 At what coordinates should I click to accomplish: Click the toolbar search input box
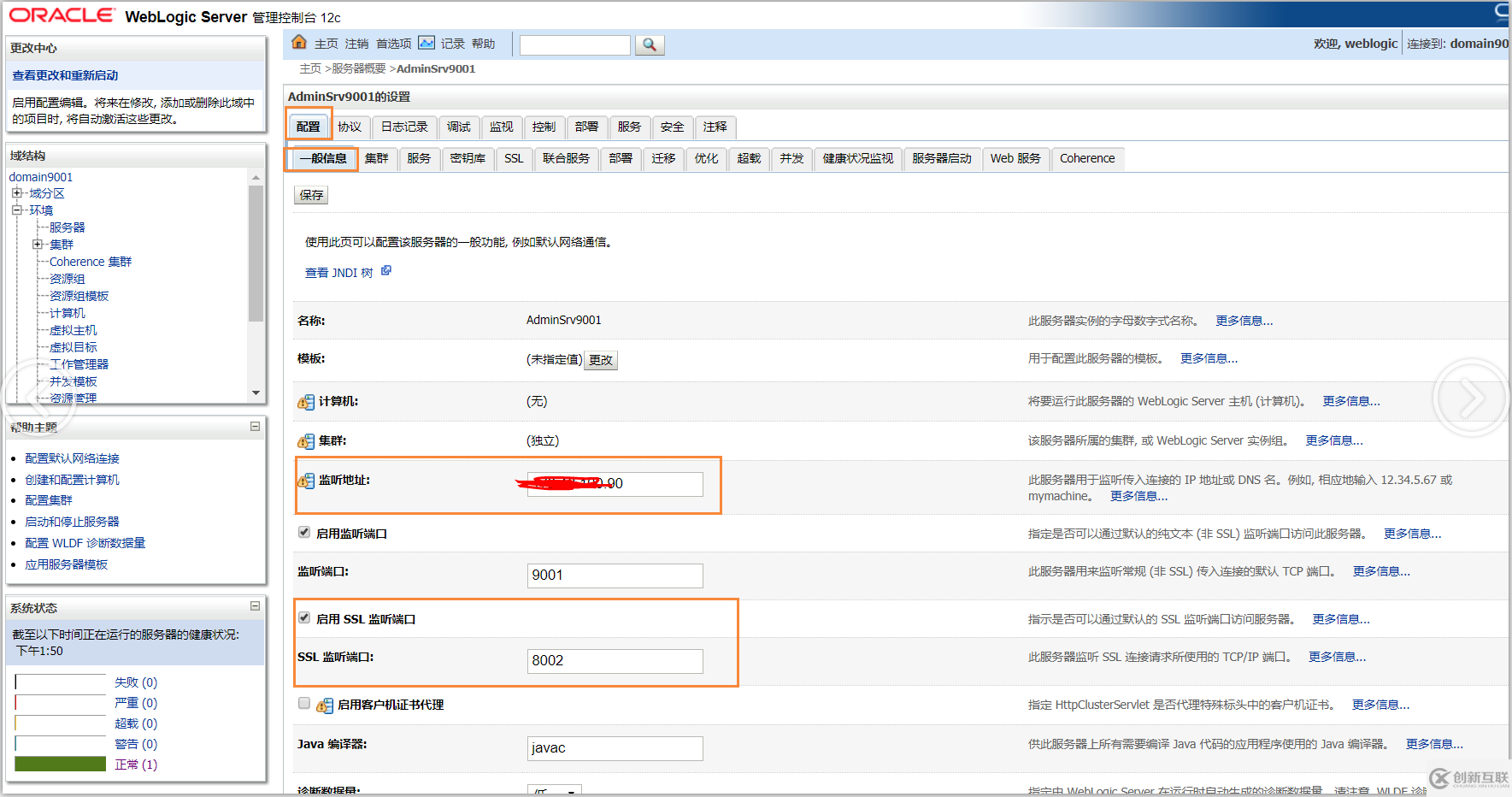coord(575,44)
